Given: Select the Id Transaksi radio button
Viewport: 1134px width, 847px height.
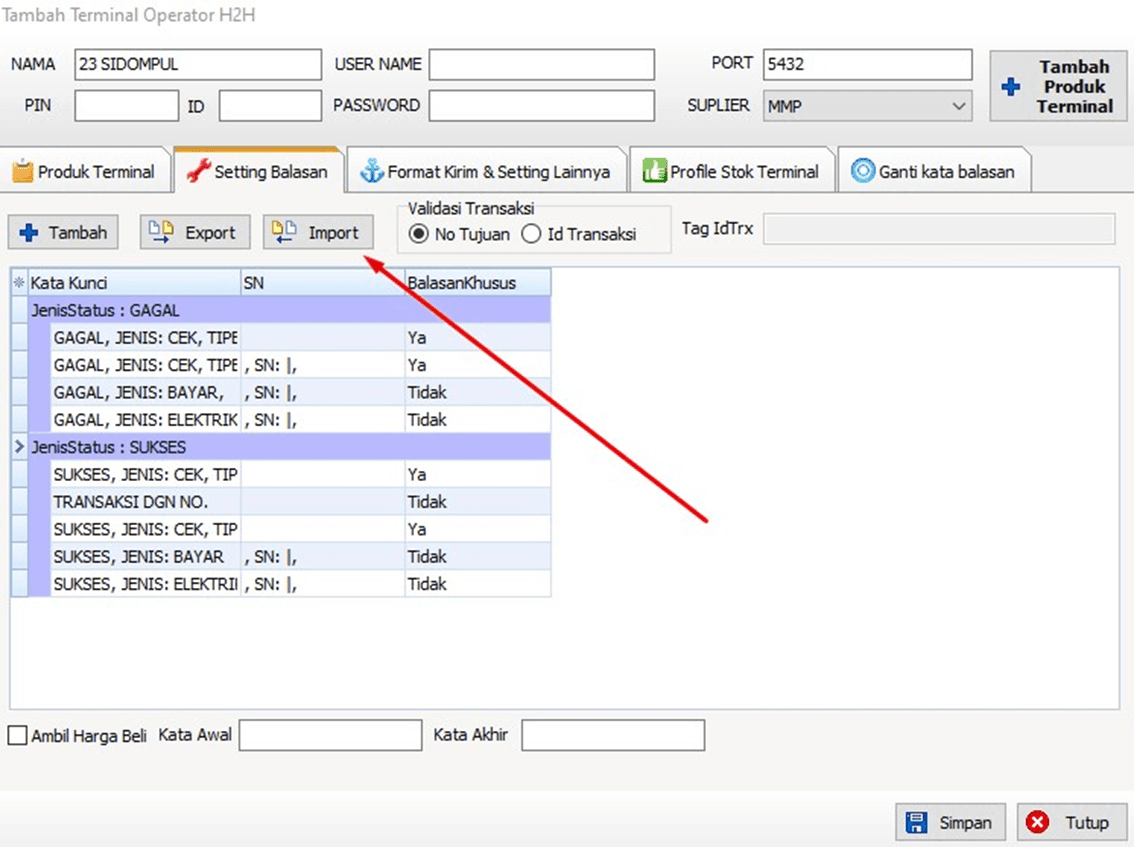Looking at the screenshot, I should [531, 235].
